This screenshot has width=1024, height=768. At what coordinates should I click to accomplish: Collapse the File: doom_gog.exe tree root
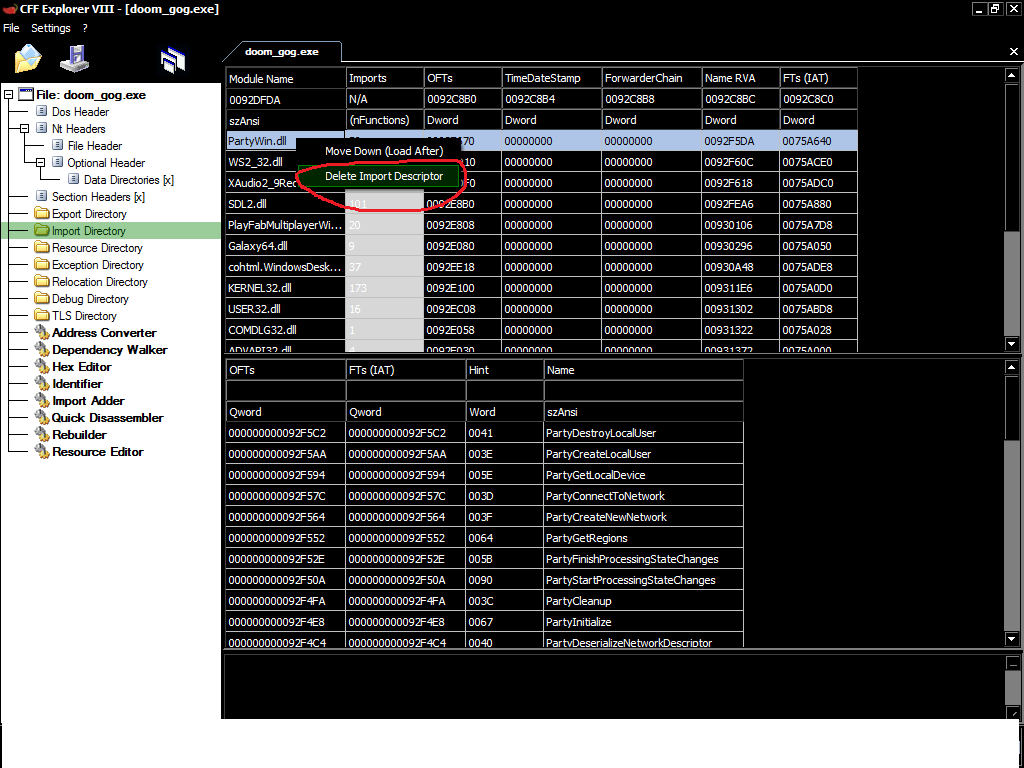pos(8,95)
